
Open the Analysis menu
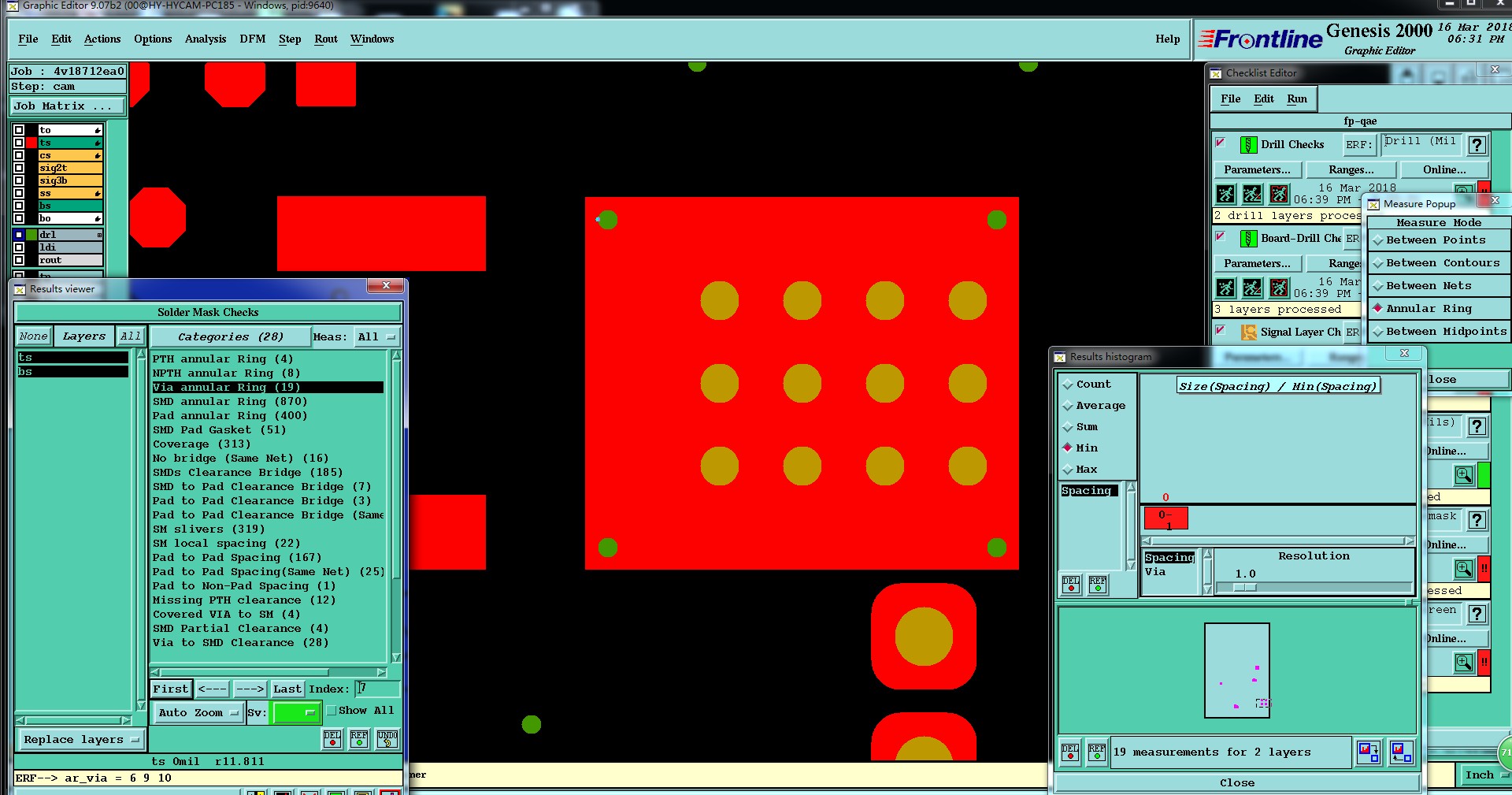206,39
